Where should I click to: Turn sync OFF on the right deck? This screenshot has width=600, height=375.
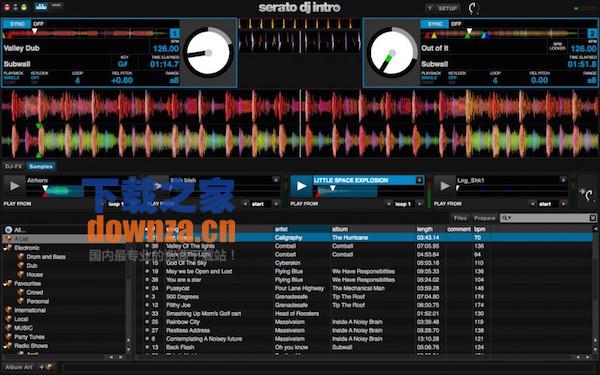tap(456, 24)
